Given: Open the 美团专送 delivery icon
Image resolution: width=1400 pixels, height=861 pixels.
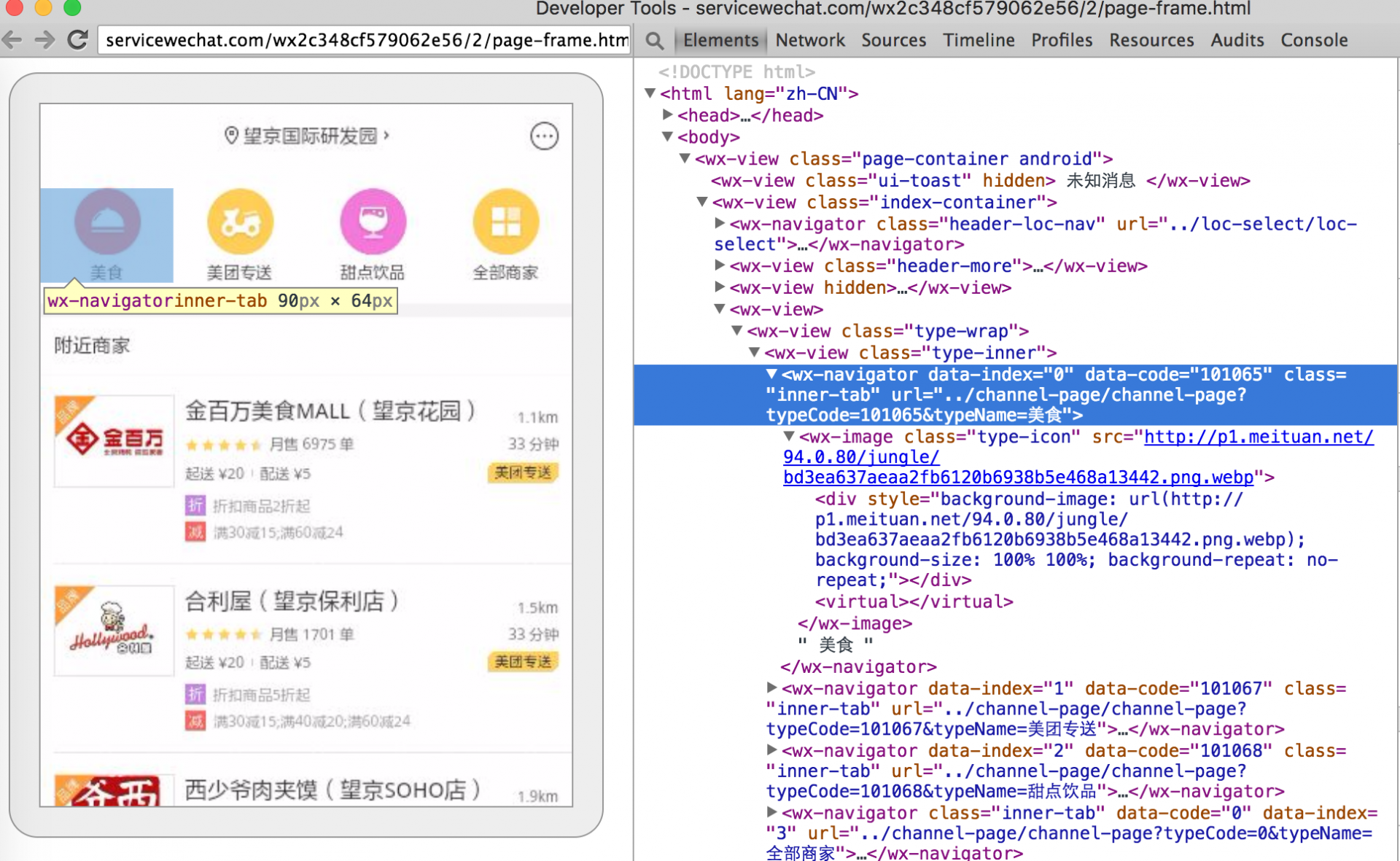Looking at the screenshot, I should [x=240, y=221].
